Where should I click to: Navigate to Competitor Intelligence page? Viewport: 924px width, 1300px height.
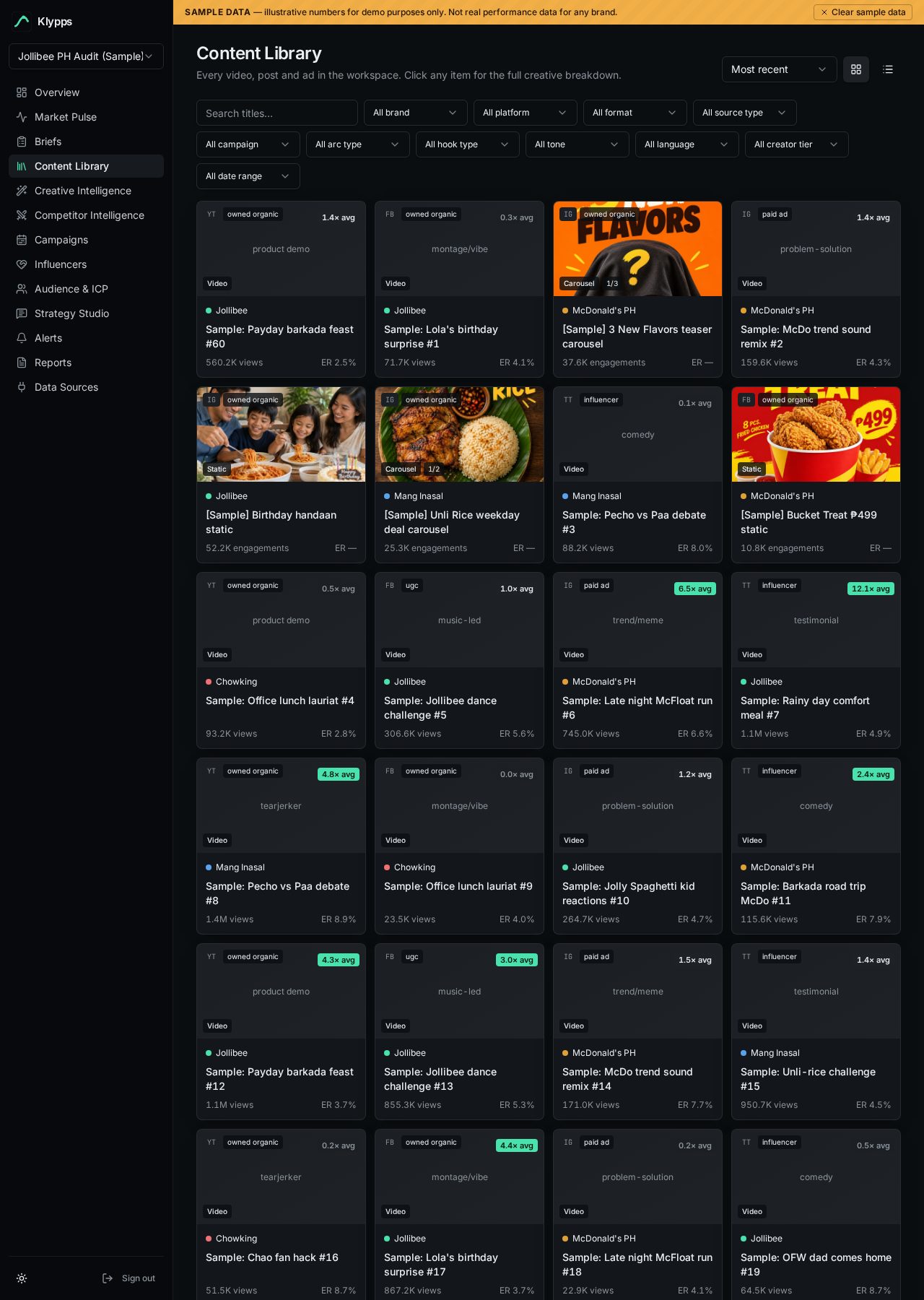click(86, 215)
